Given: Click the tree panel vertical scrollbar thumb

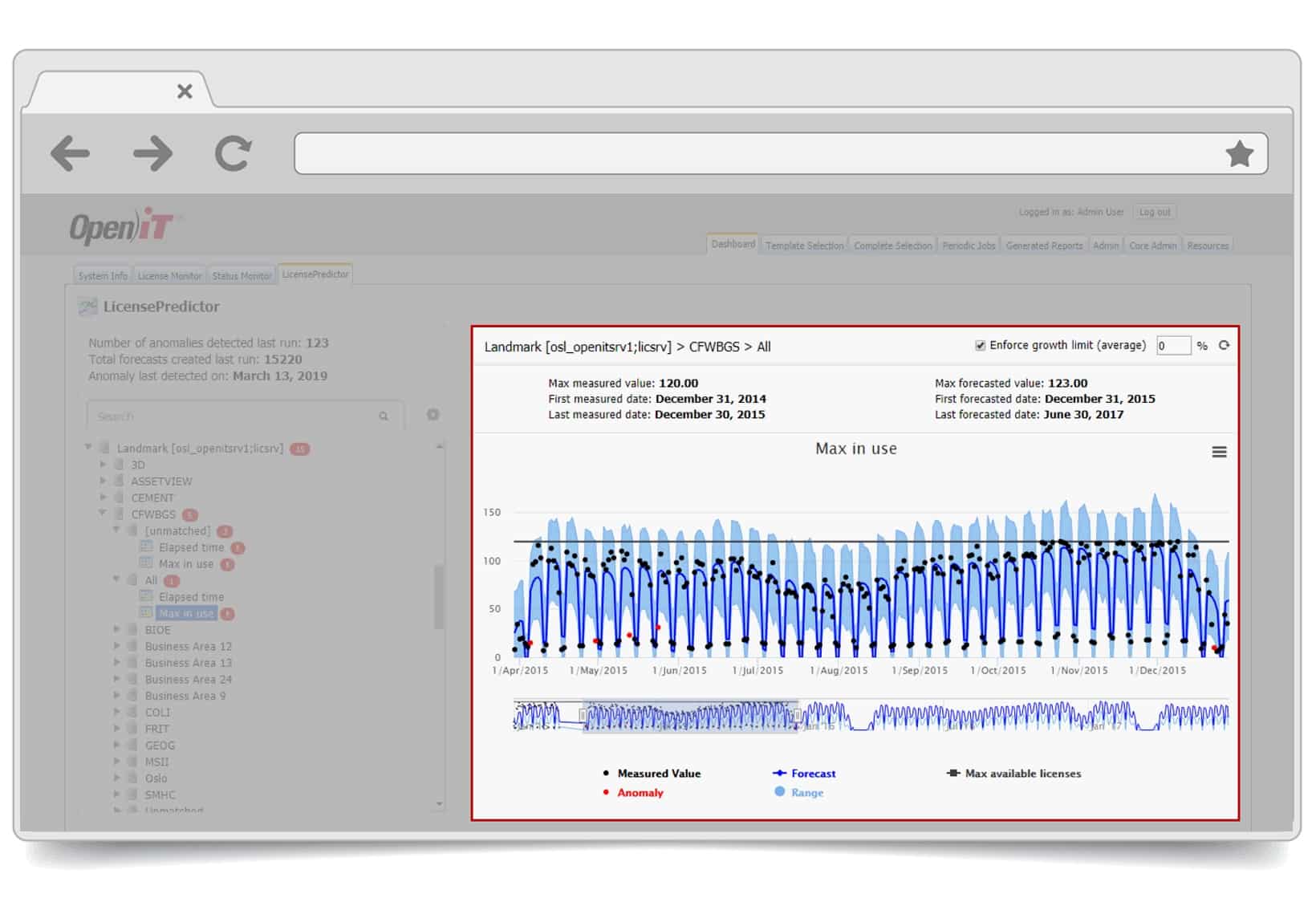Looking at the screenshot, I should (439, 597).
